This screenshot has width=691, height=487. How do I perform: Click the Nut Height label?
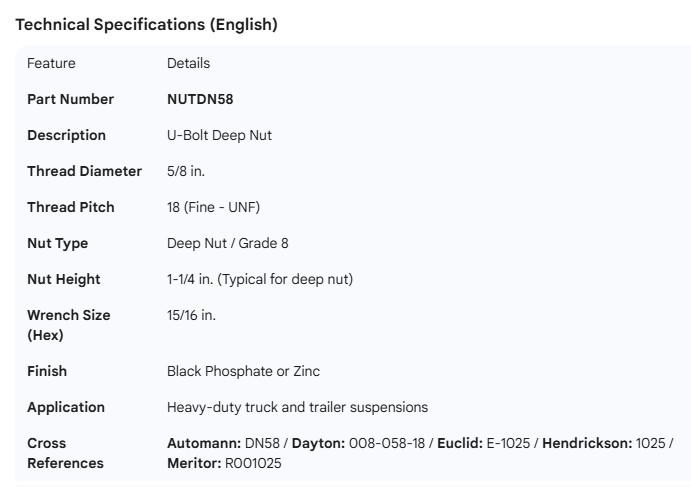pos(64,279)
